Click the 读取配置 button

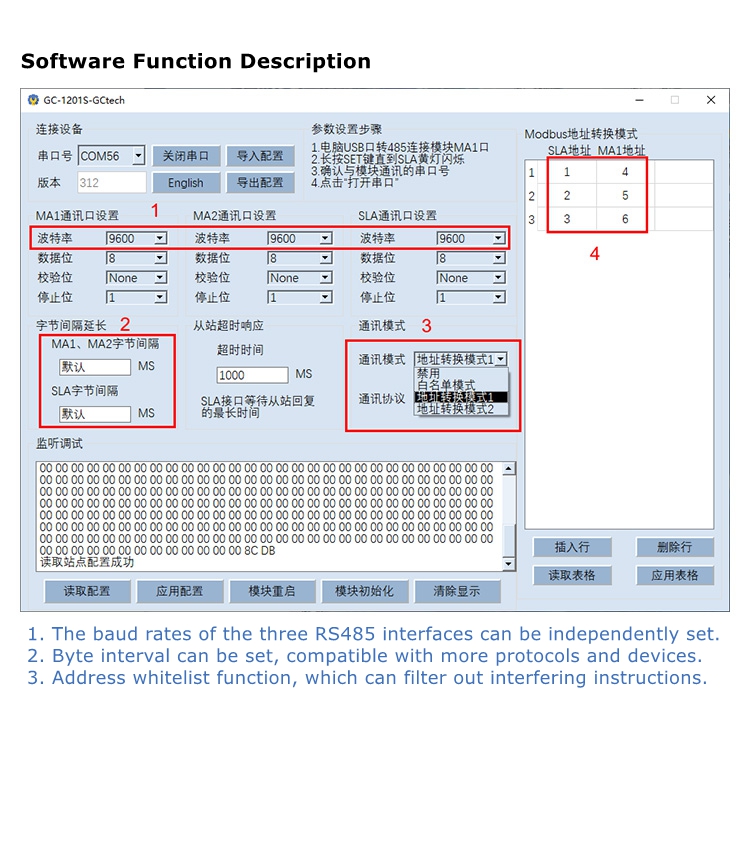click(87, 591)
